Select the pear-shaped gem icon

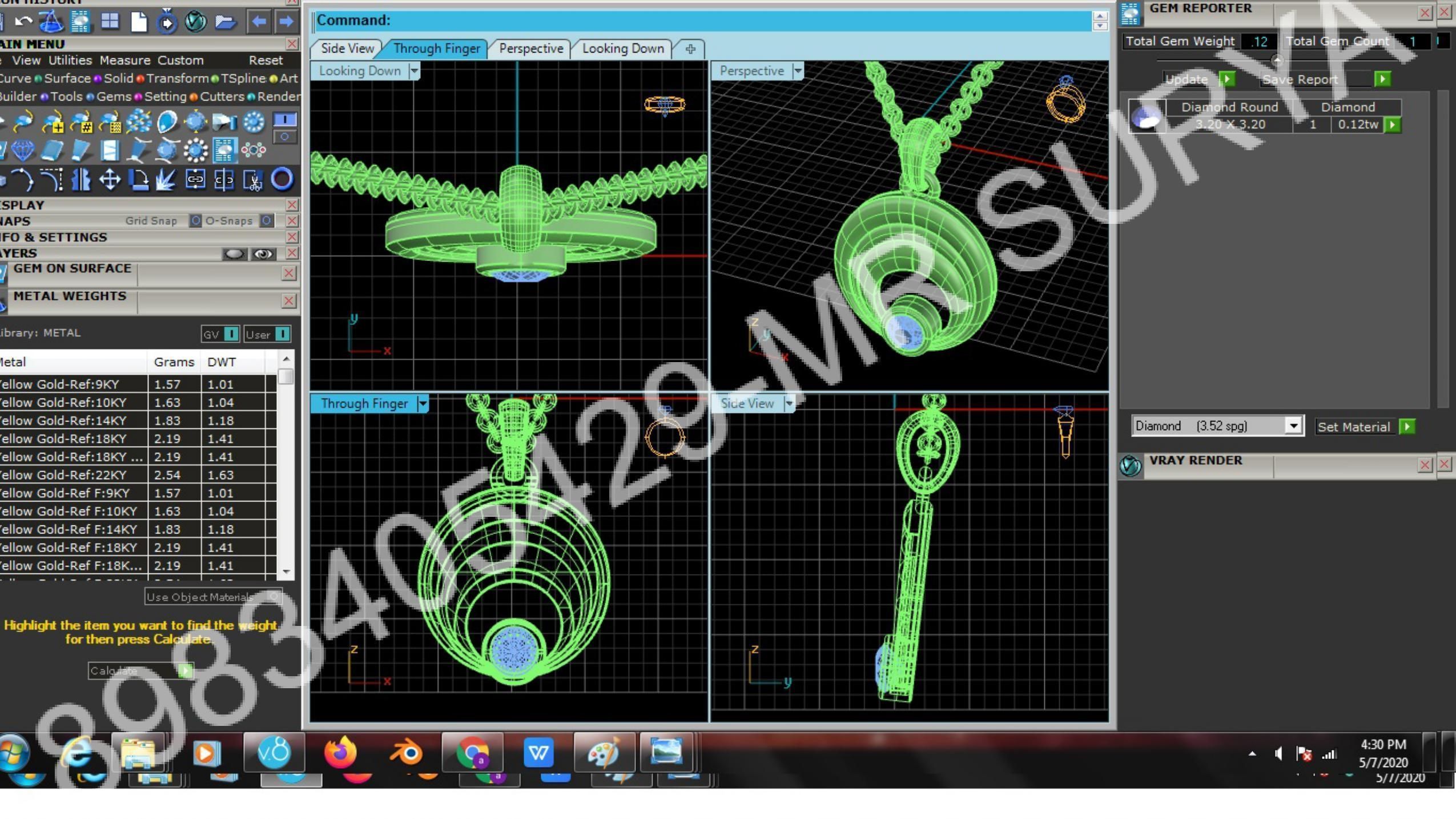click(x=167, y=122)
